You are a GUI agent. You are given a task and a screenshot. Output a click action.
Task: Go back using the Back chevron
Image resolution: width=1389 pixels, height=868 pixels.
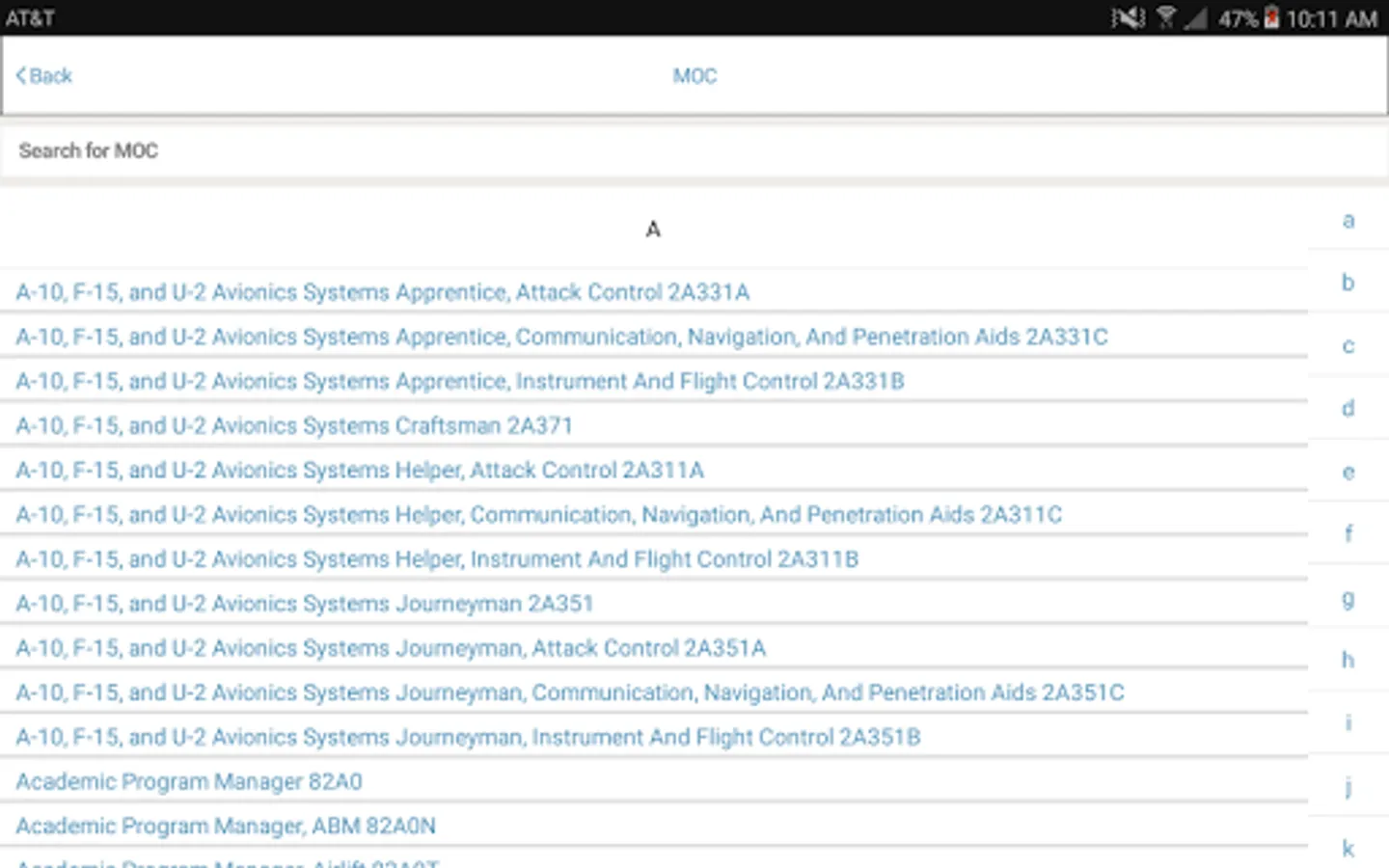tap(44, 76)
